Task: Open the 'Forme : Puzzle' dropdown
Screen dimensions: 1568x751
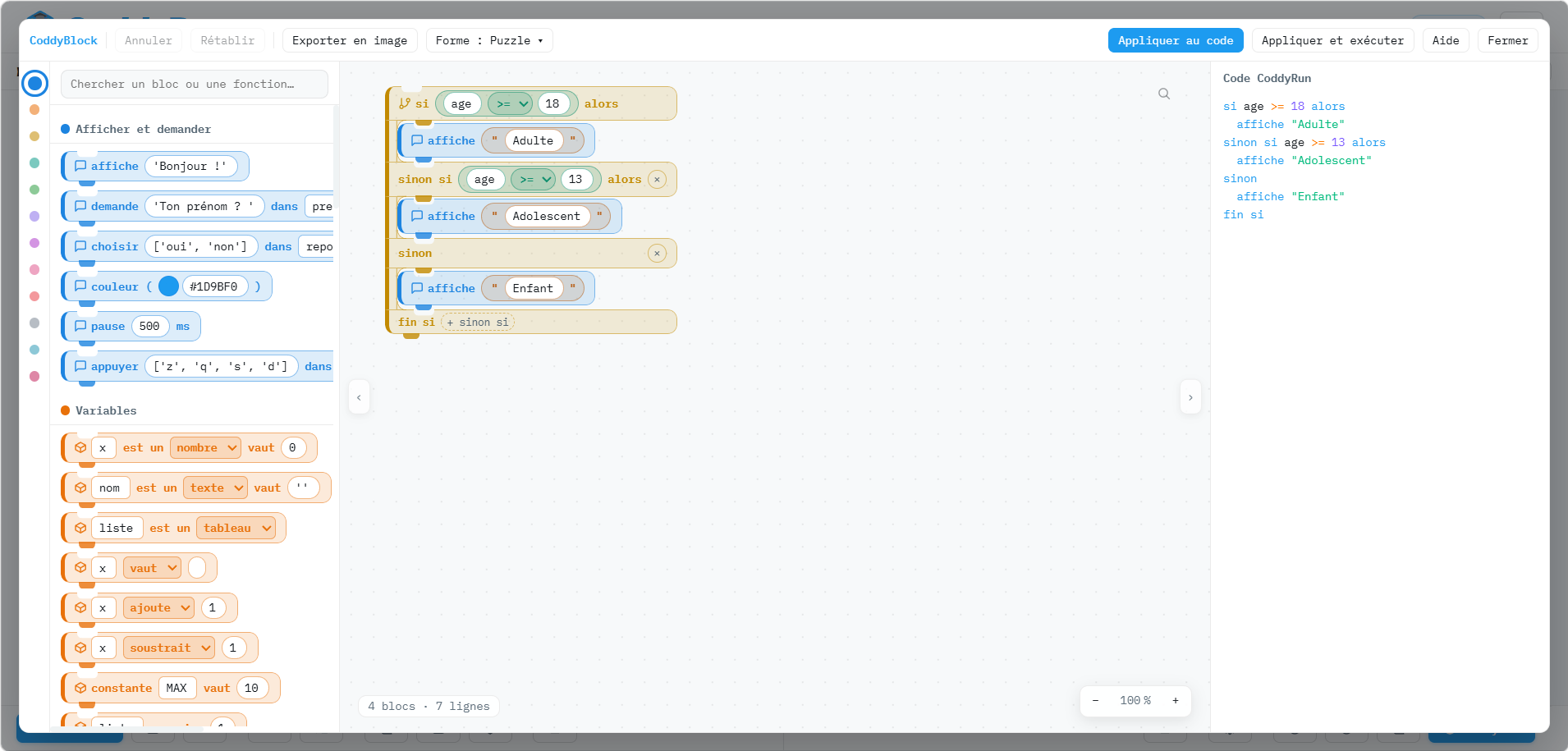Action: (x=489, y=40)
